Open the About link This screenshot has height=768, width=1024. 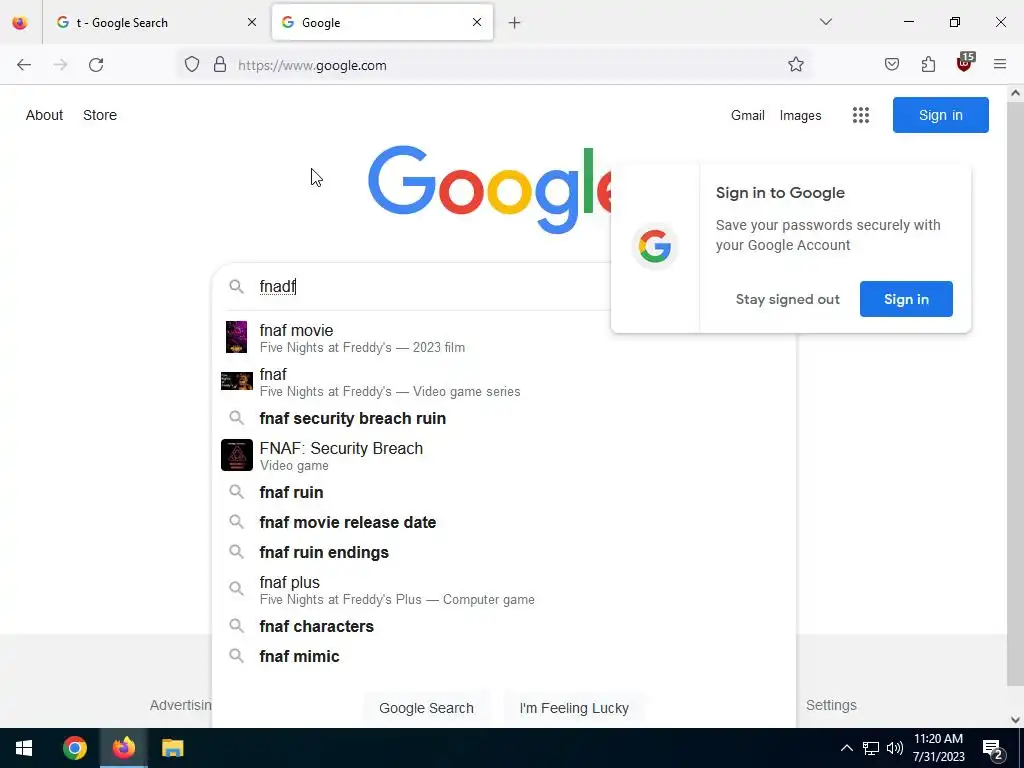pyautogui.click(x=44, y=115)
